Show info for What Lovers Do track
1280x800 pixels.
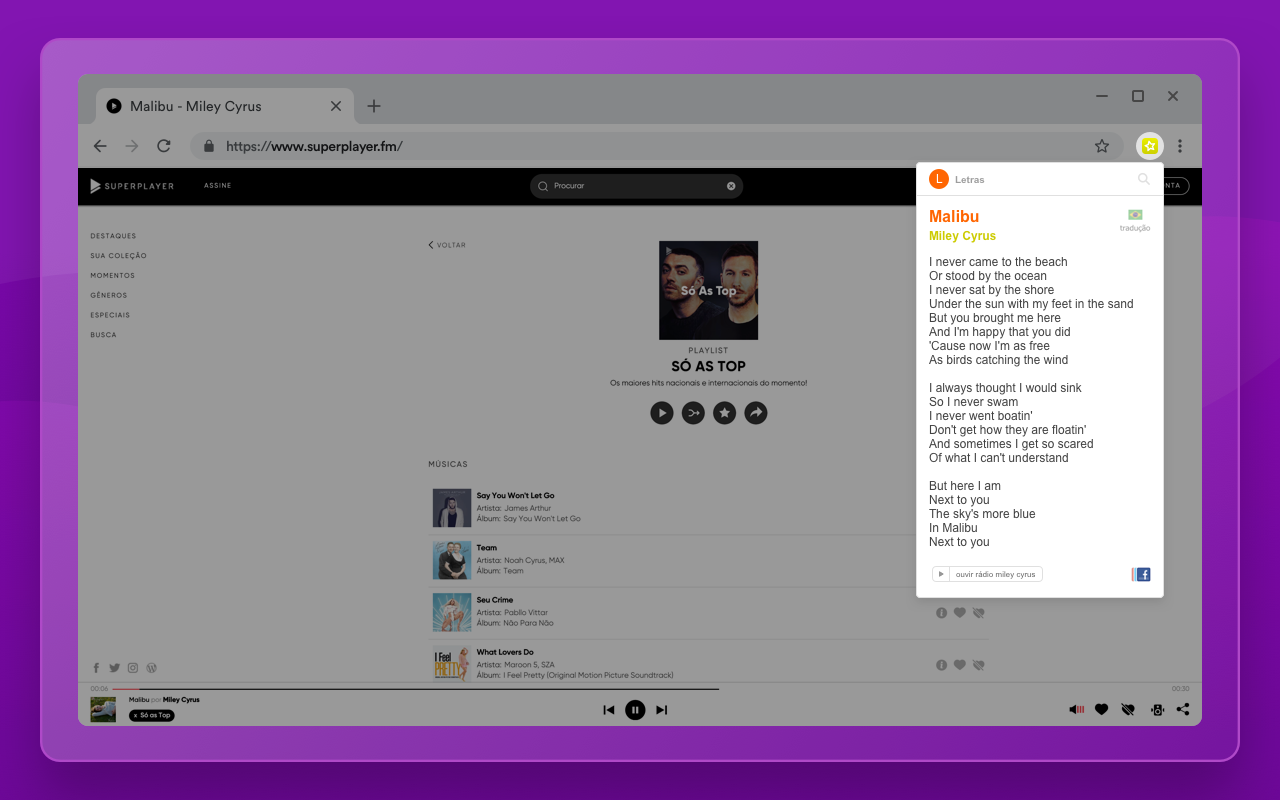tap(941, 665)
